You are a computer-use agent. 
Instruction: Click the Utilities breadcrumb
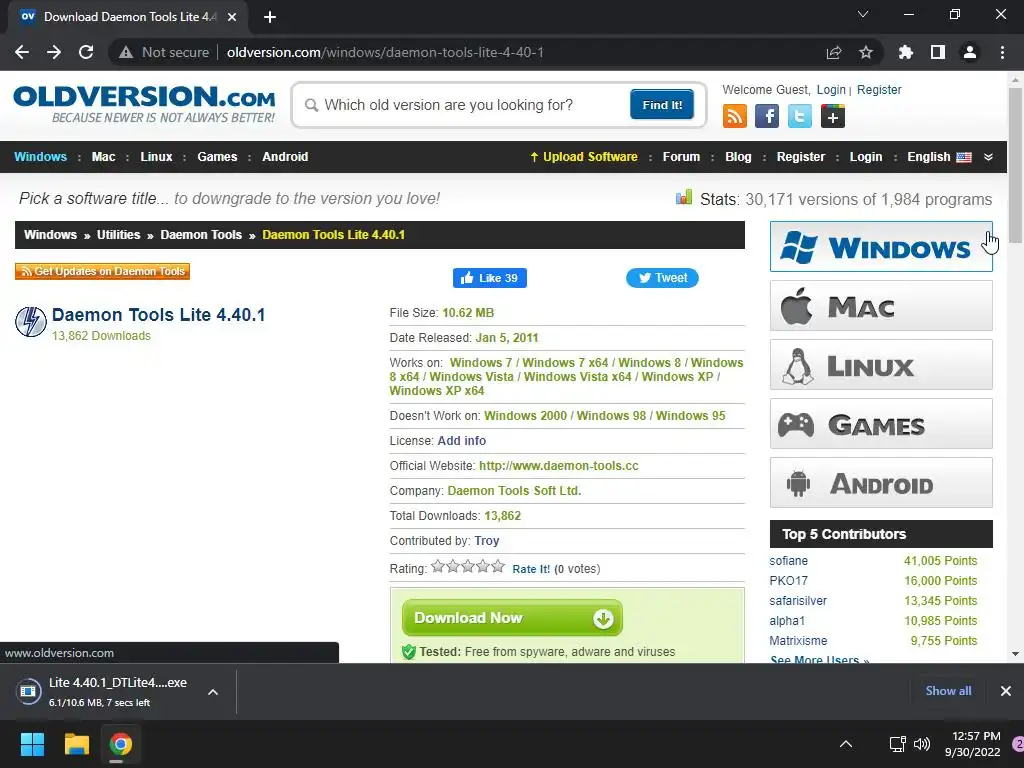(x=118, y=235)
